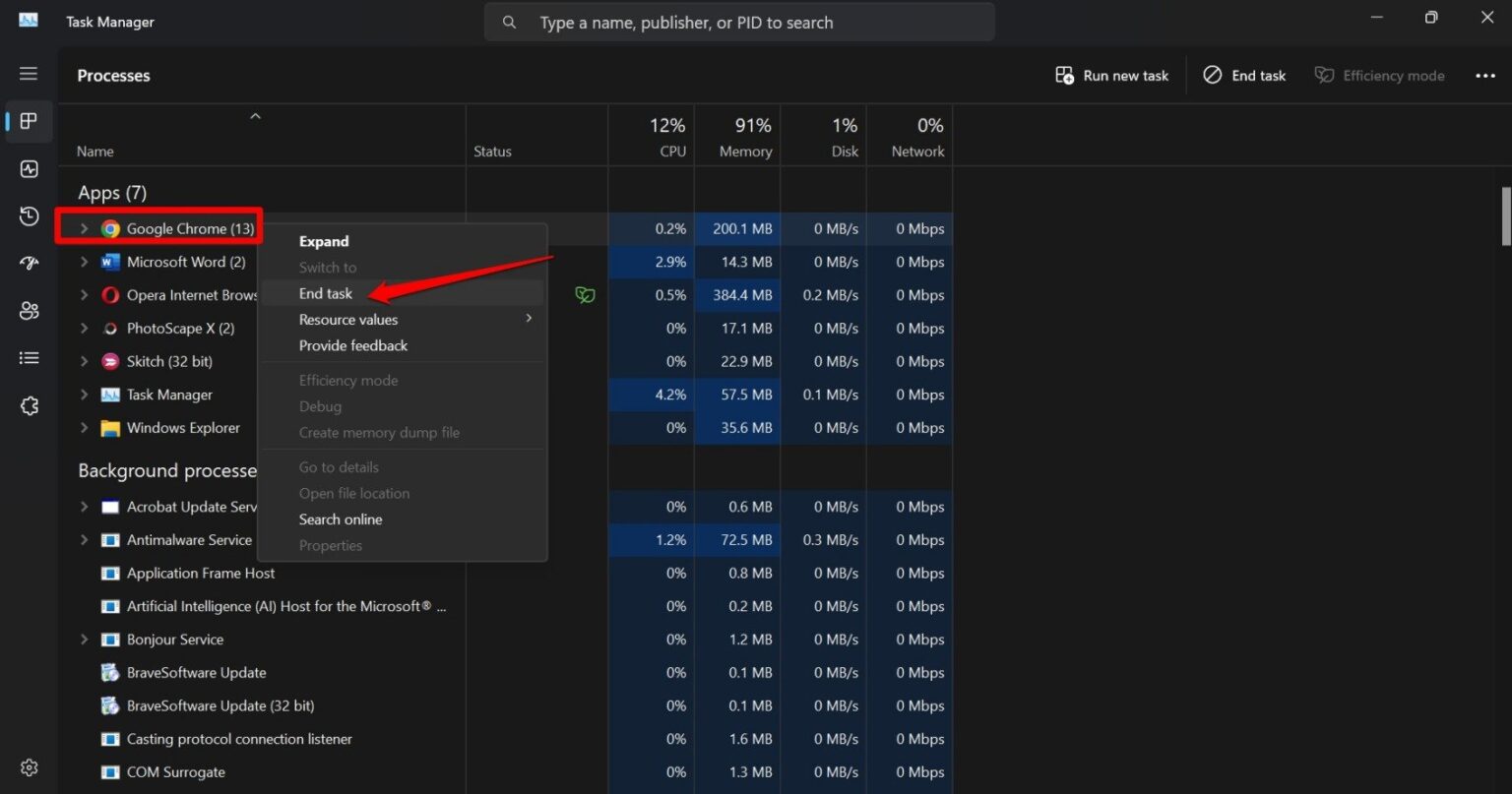The height and width of the screenshot is (794, 1512).
Task: Go to Users page in sidebar
Action: (29, 311)
